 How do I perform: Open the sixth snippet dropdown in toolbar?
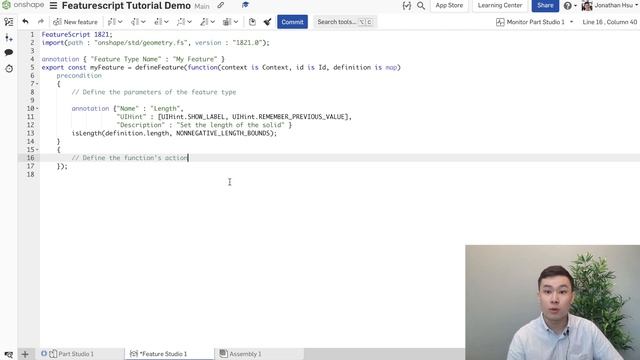[x=230, y=22]
